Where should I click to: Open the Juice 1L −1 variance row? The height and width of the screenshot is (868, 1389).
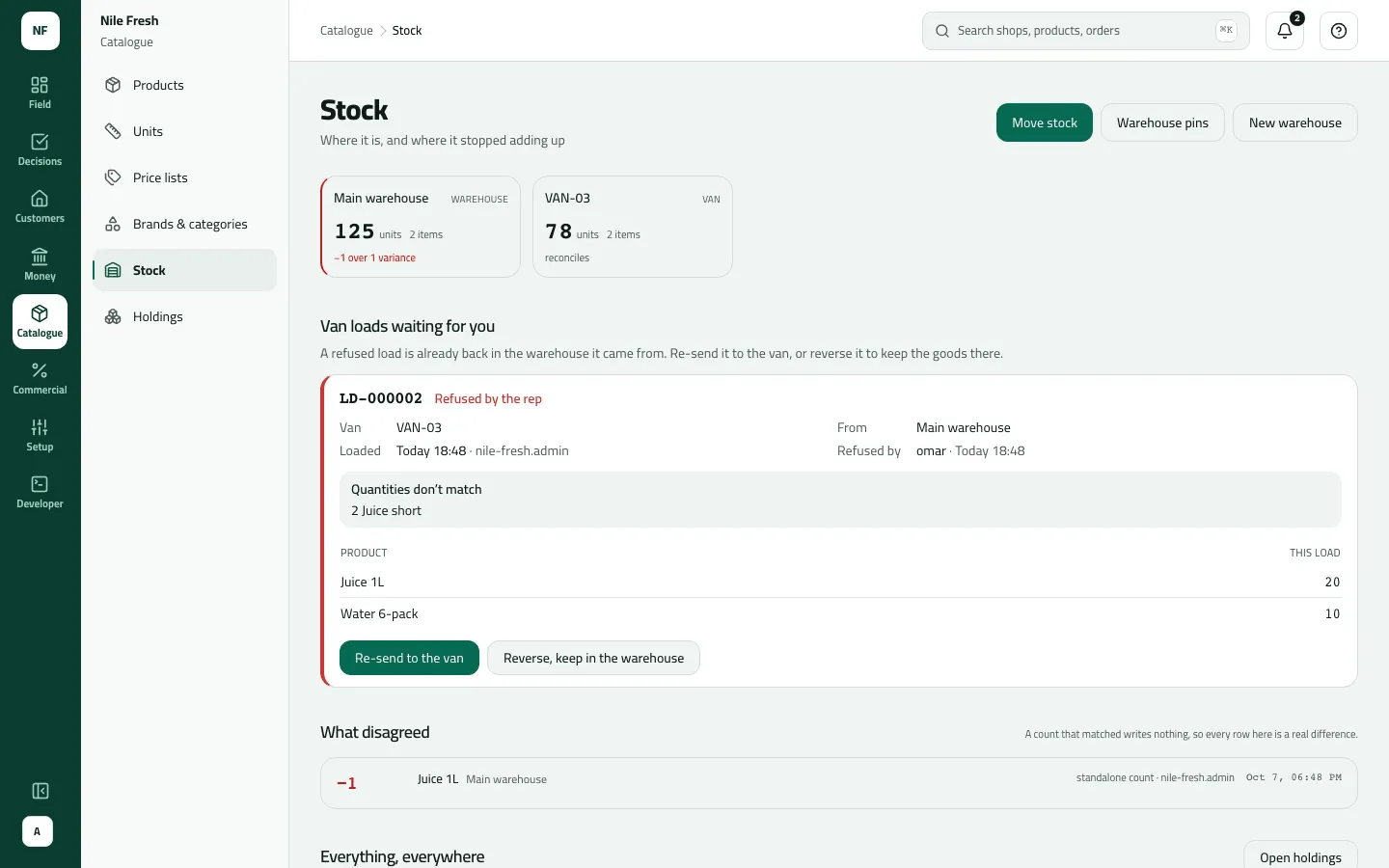tap(839, 782)
